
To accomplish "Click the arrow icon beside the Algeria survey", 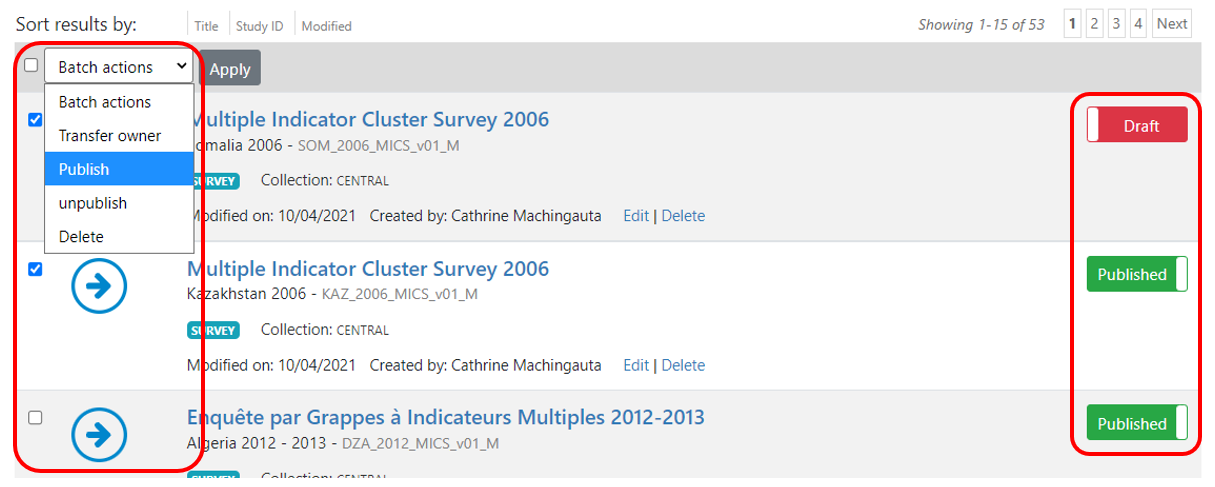I will pos(99,436).
